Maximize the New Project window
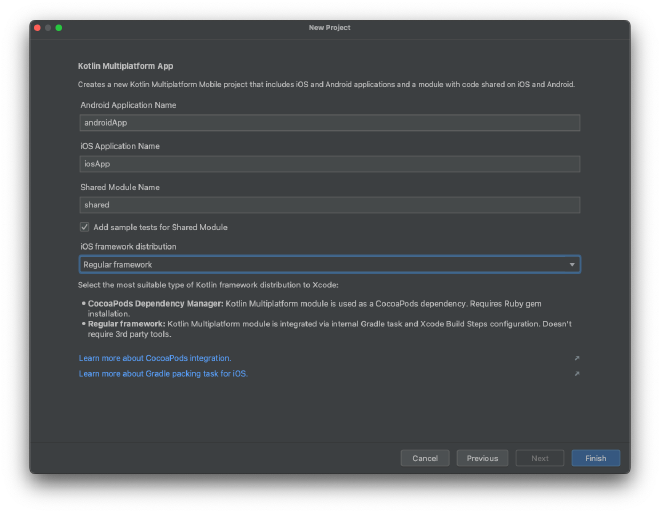Screen dimensions: 660x513 59,28
